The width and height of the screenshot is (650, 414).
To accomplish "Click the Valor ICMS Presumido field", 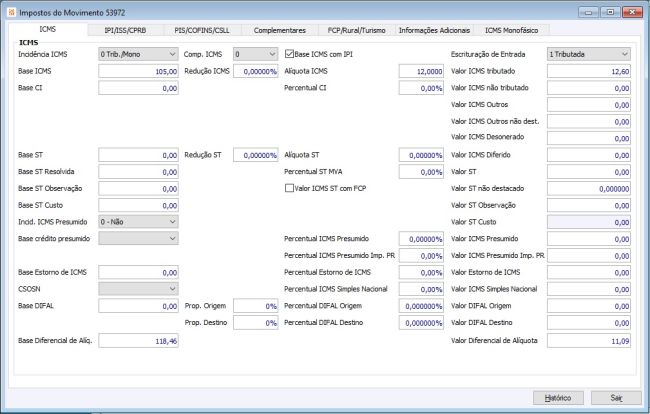I will click(x=589, y=239).
